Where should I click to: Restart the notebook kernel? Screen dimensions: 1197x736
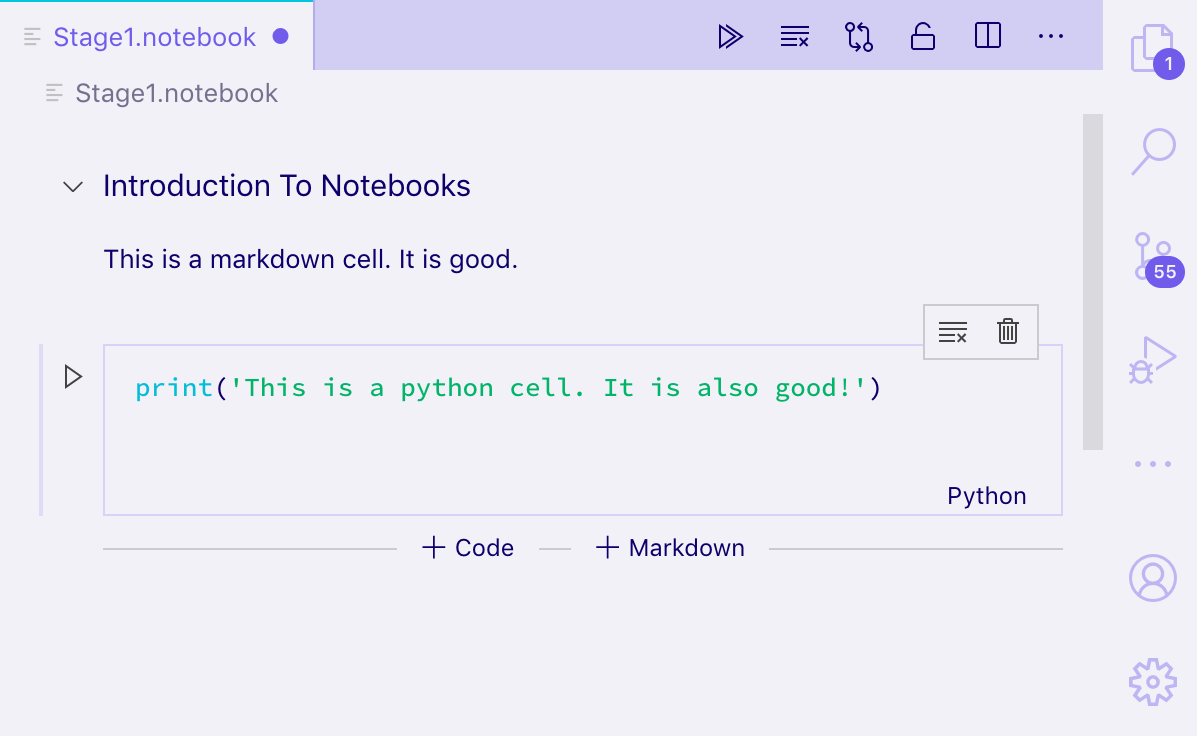859,36
